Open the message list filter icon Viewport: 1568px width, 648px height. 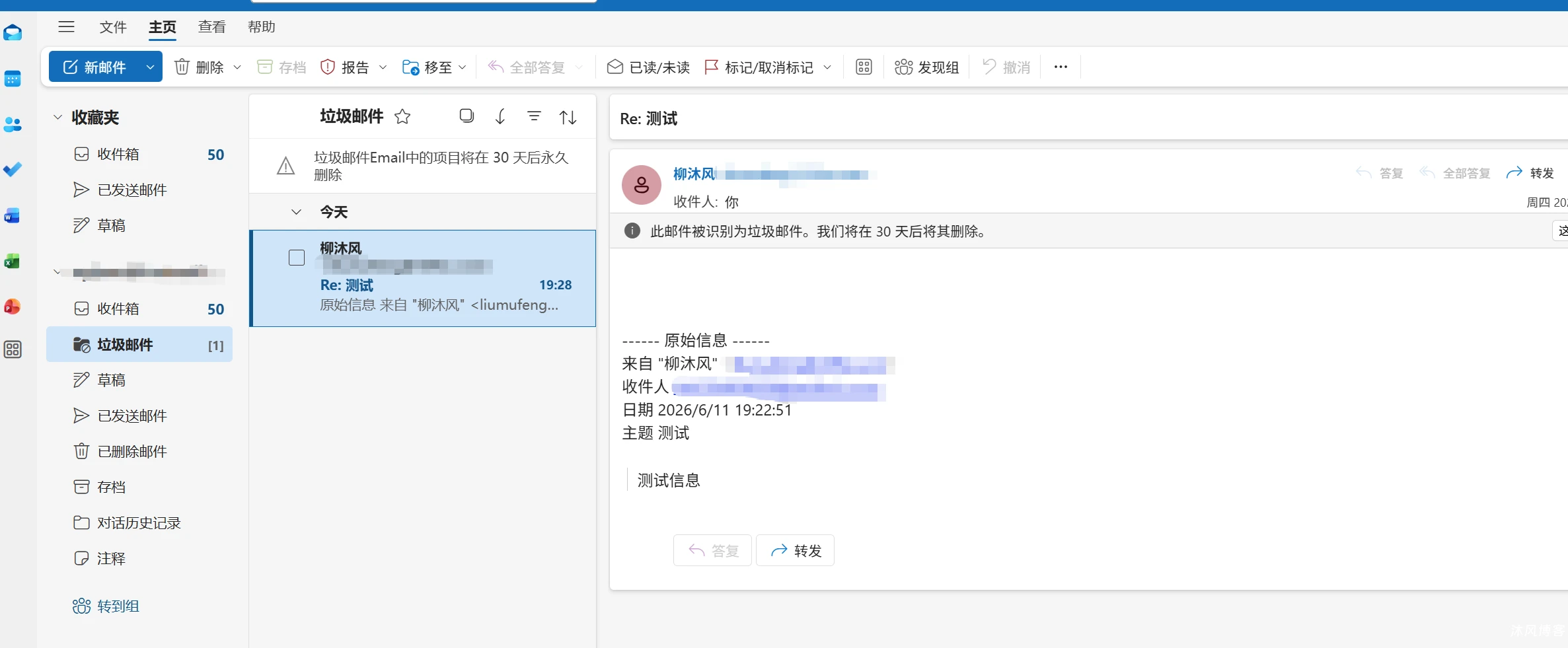(x=534, y=116)
